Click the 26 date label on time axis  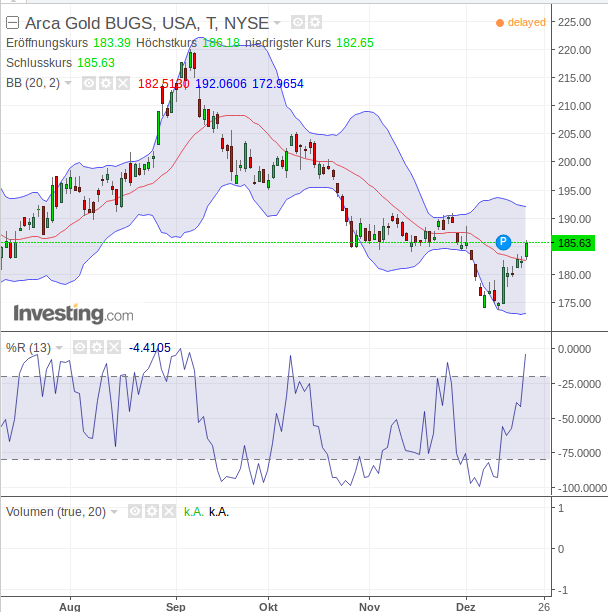(544, 607)
